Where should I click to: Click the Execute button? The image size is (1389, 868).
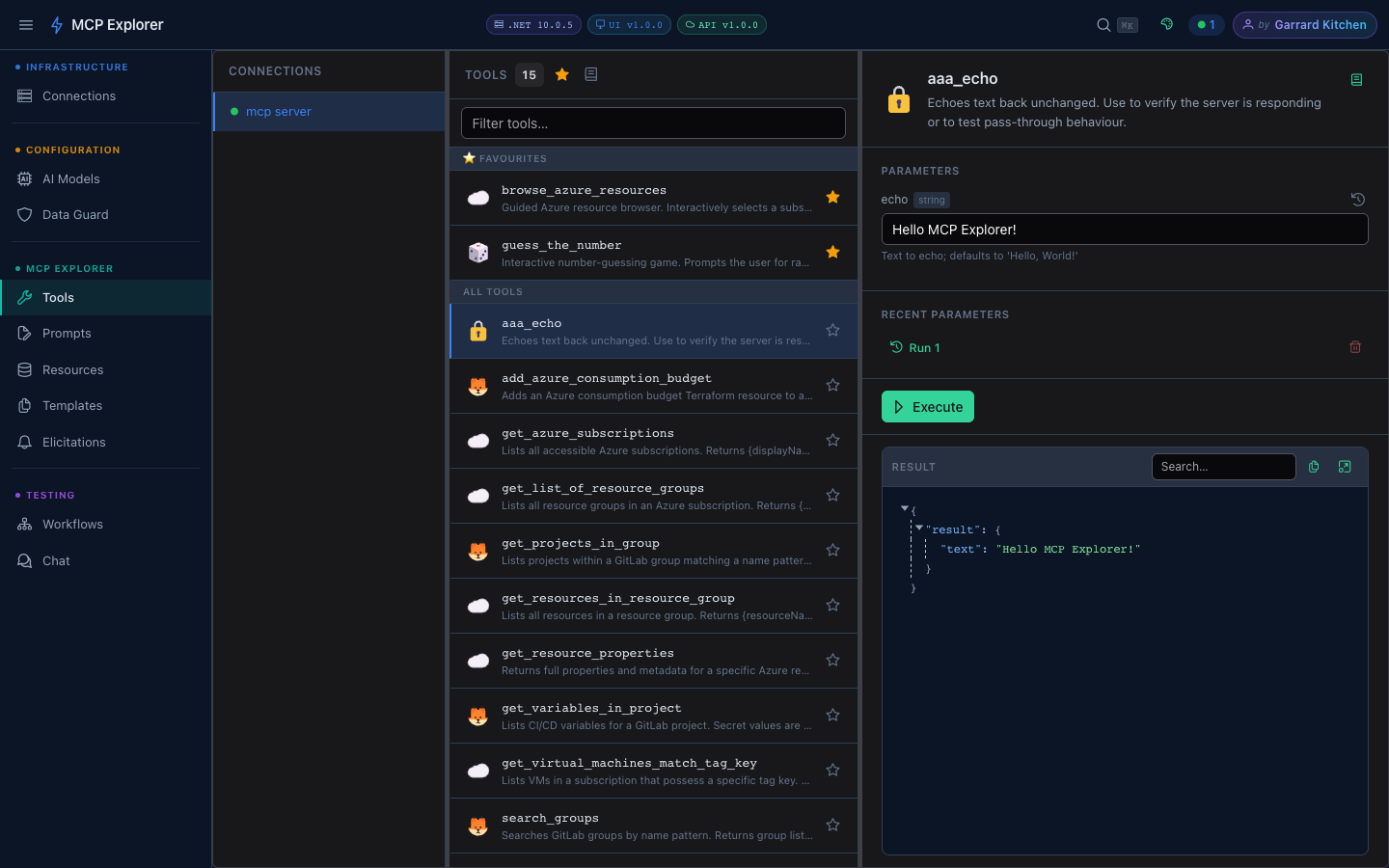927,406
